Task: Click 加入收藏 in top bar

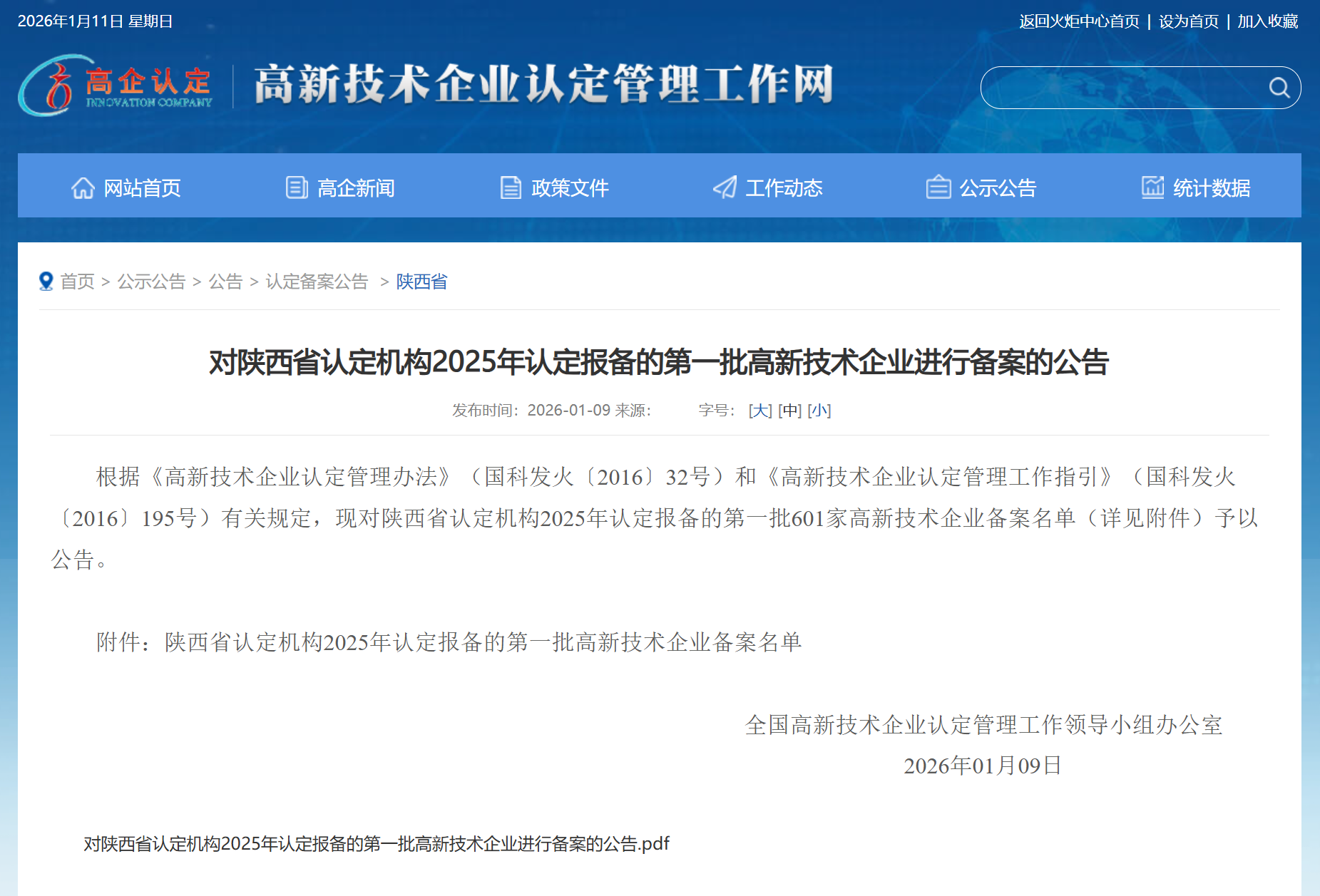Action: (x=1267, y=21)
